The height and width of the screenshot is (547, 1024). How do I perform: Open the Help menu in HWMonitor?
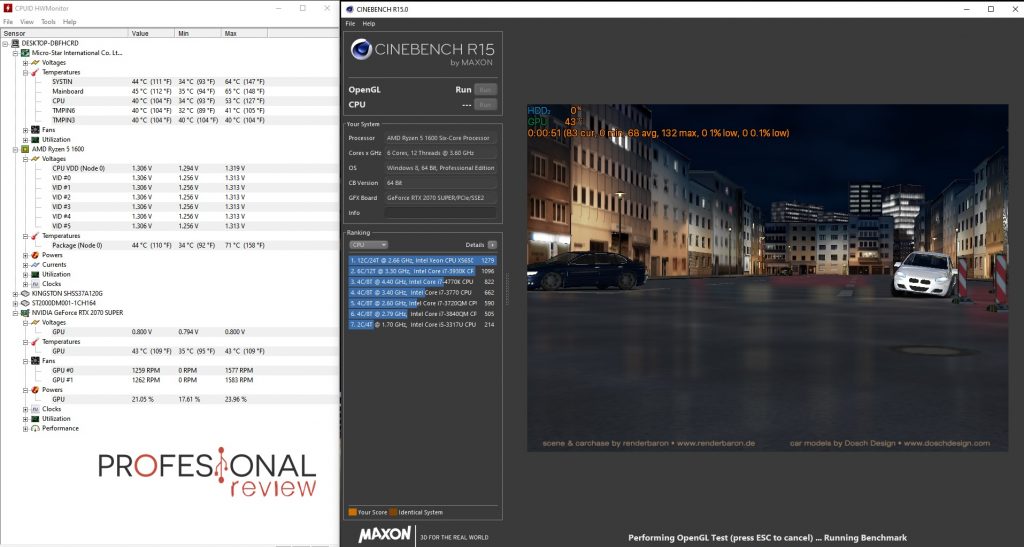click(x=69, y=22)
